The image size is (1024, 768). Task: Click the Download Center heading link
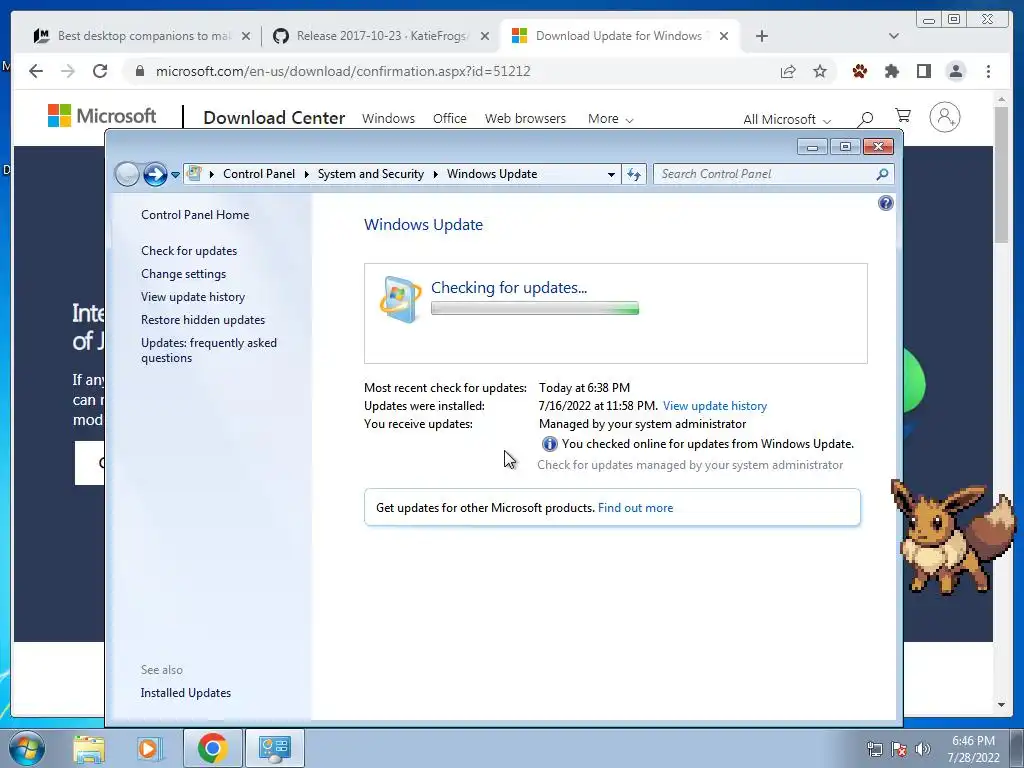coord(274,118)
